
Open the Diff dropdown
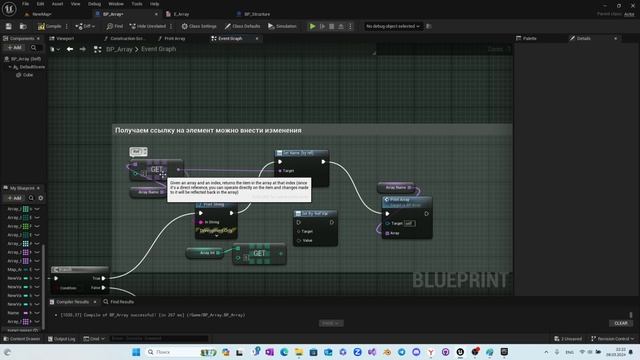pyautogui.click(x=85, y=26)
